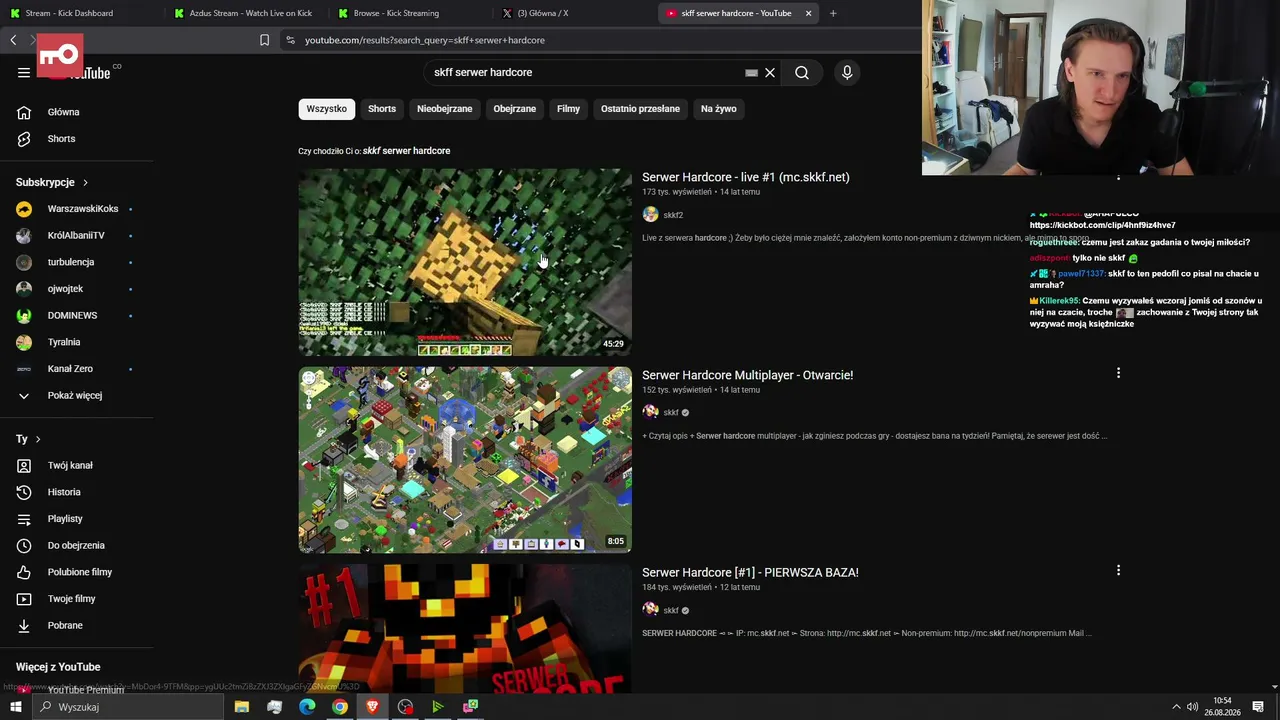The image size is (1280, 720).
Task: Select the Wszystko filter chip
Action: (326, 109)
